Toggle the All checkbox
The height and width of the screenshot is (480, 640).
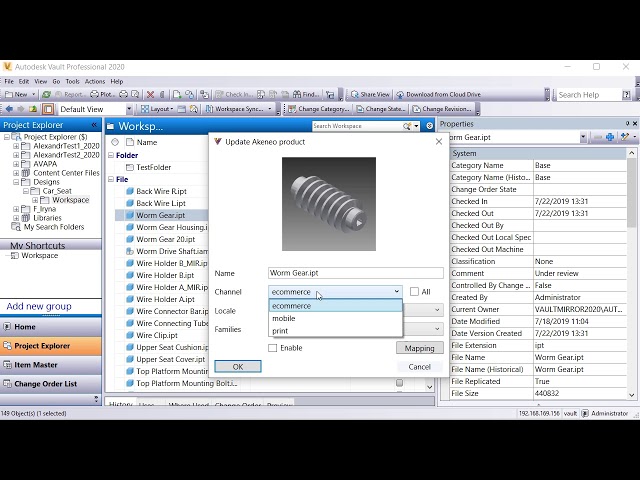(414, 291)
